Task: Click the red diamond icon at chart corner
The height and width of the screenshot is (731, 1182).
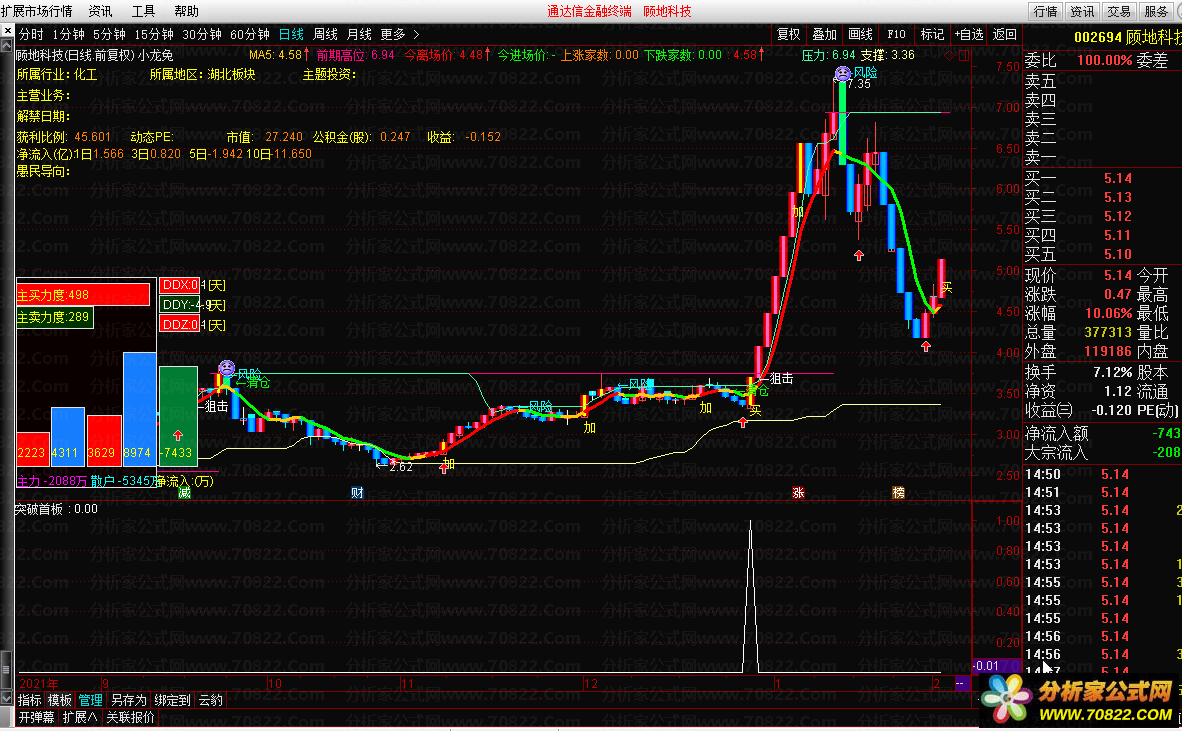Action: point(948,55)
